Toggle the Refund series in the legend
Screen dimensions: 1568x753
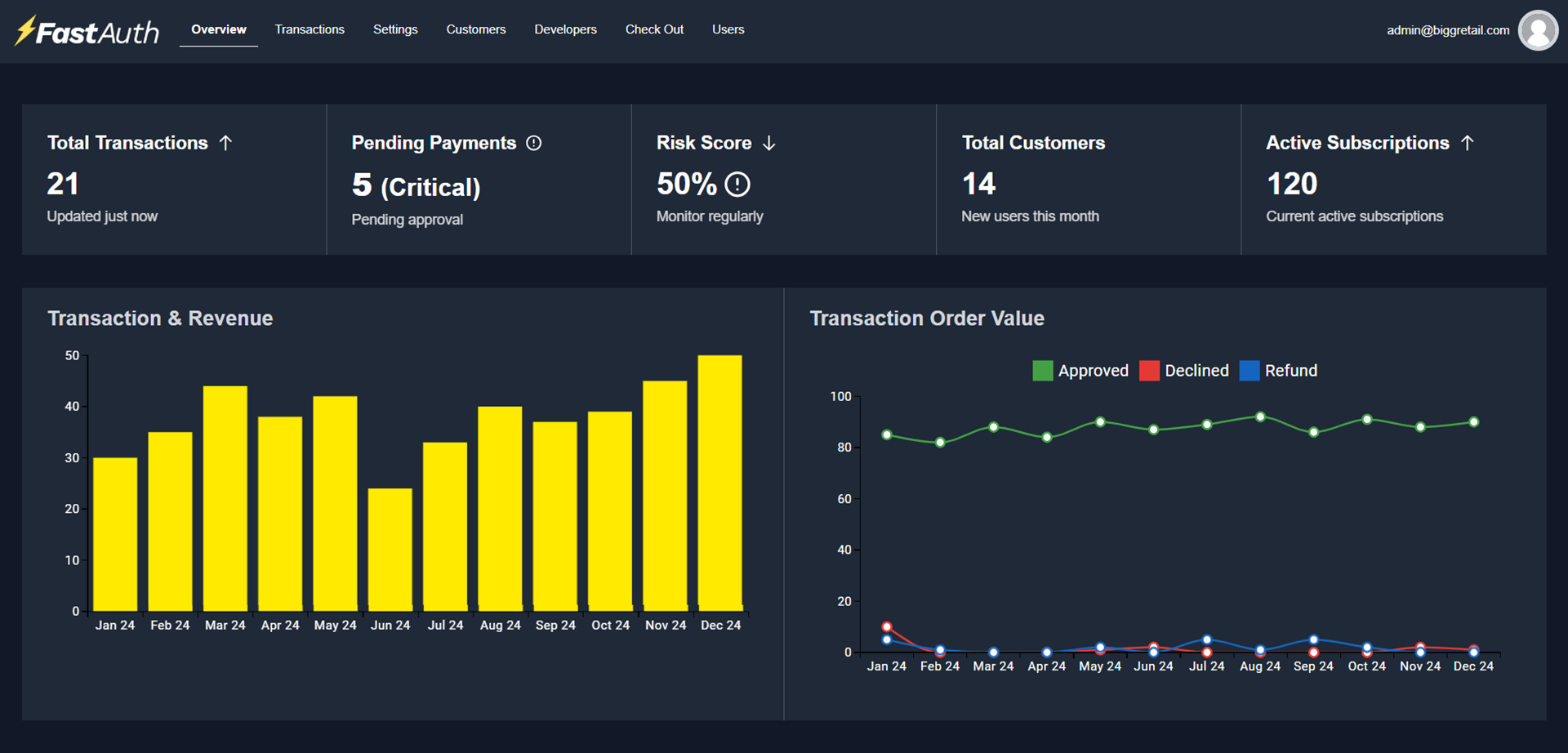click(1290, 370)
